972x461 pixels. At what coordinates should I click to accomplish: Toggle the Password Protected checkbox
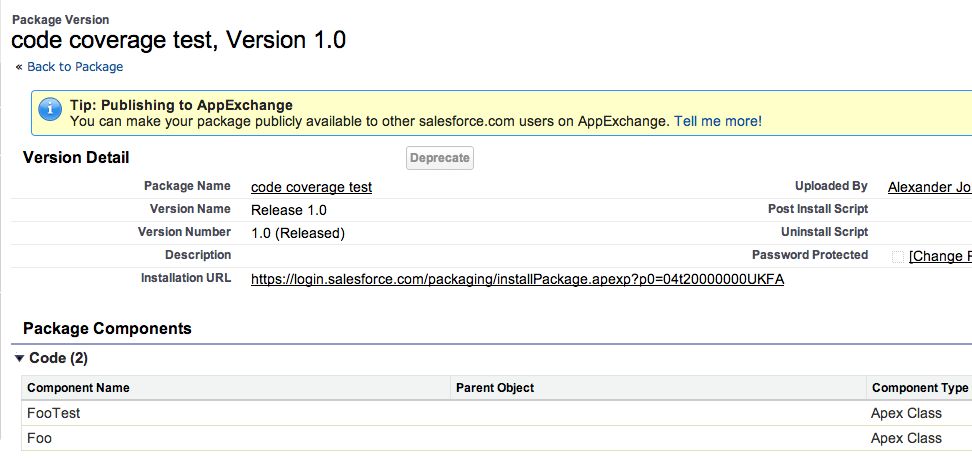[897, 256]
